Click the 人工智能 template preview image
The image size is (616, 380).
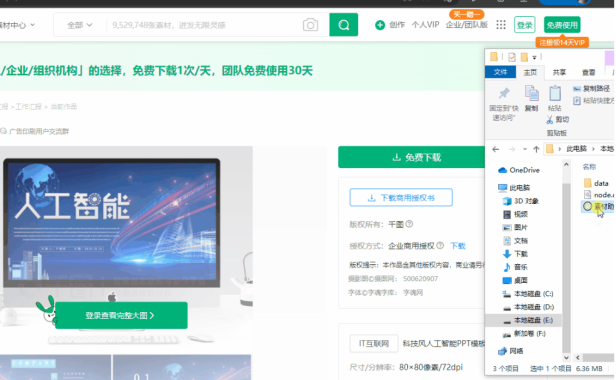(112, 222)
